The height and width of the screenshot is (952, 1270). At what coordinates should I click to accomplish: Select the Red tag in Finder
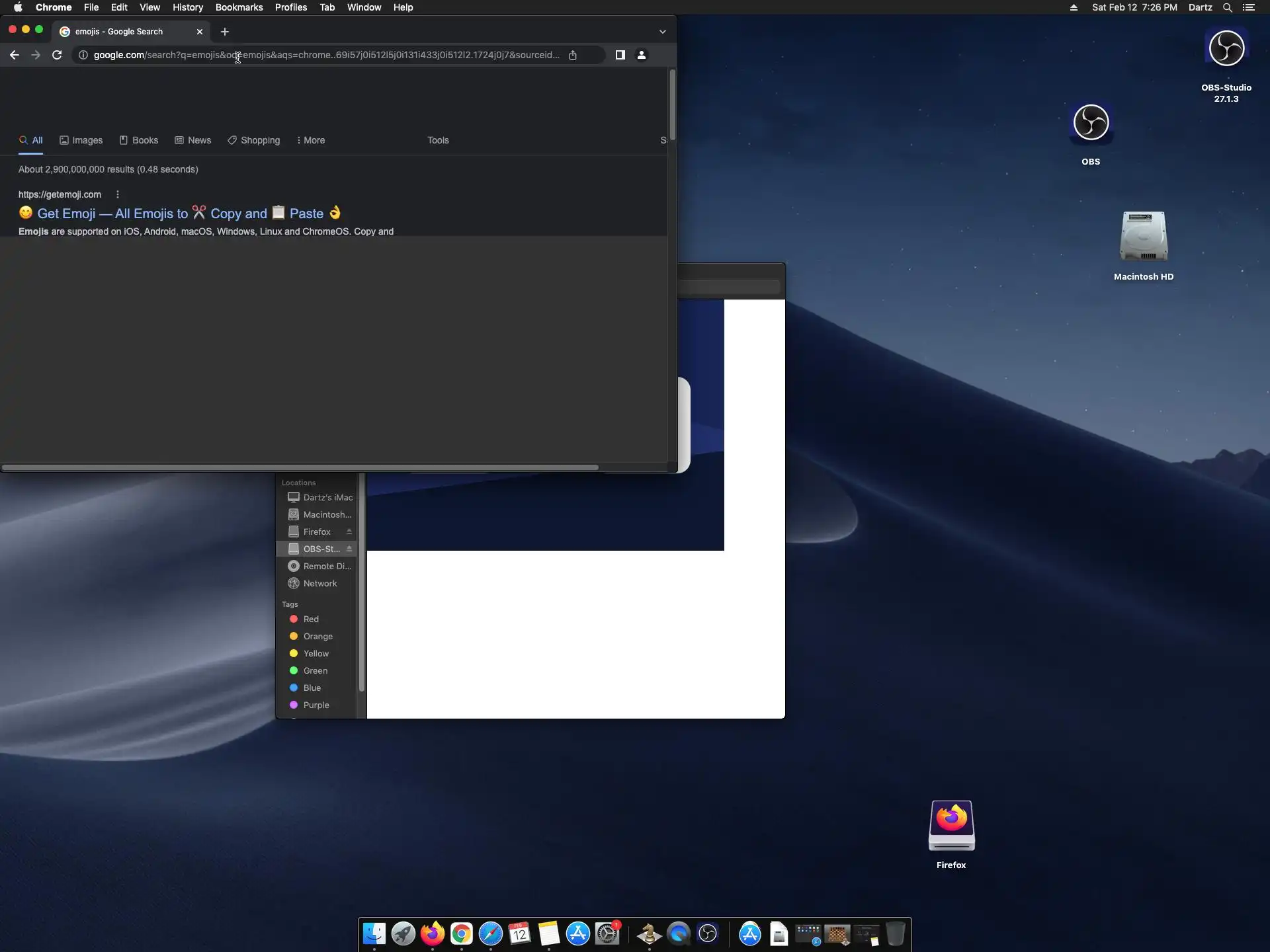310,619
